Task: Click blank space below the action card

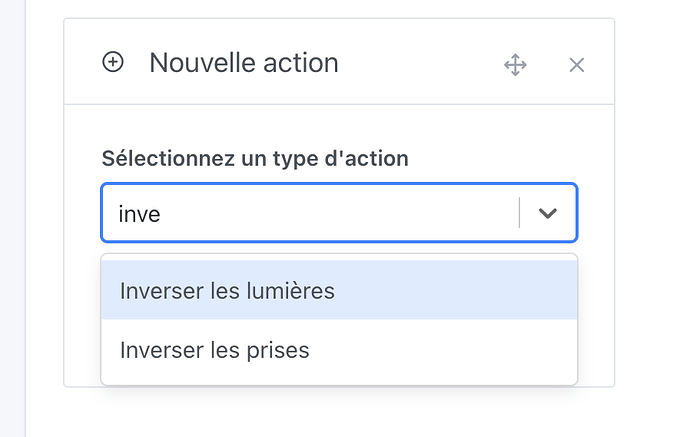Action: coord(339,412)
